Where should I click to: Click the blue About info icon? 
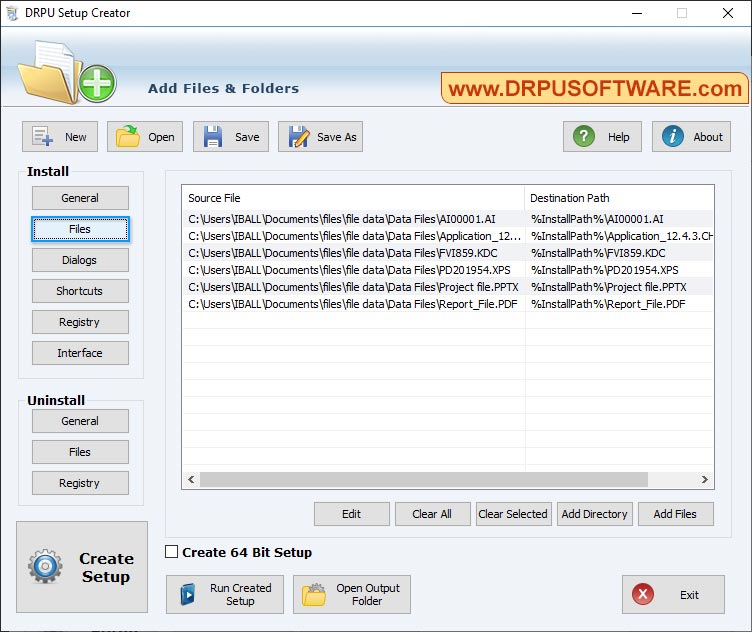672,137
